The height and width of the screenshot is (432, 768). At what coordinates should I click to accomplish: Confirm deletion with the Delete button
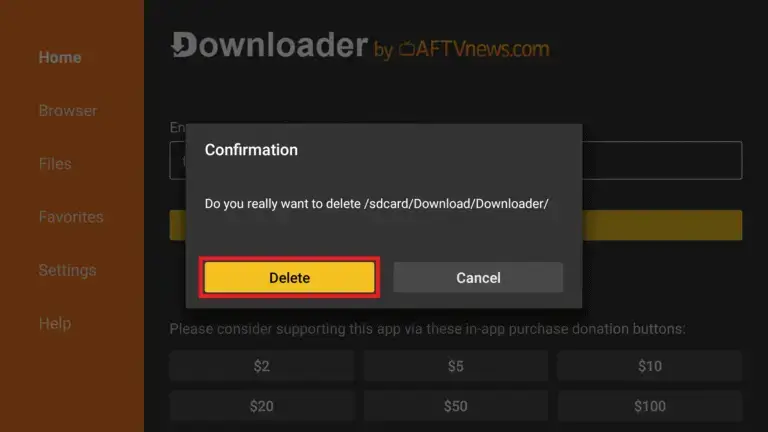289,277
